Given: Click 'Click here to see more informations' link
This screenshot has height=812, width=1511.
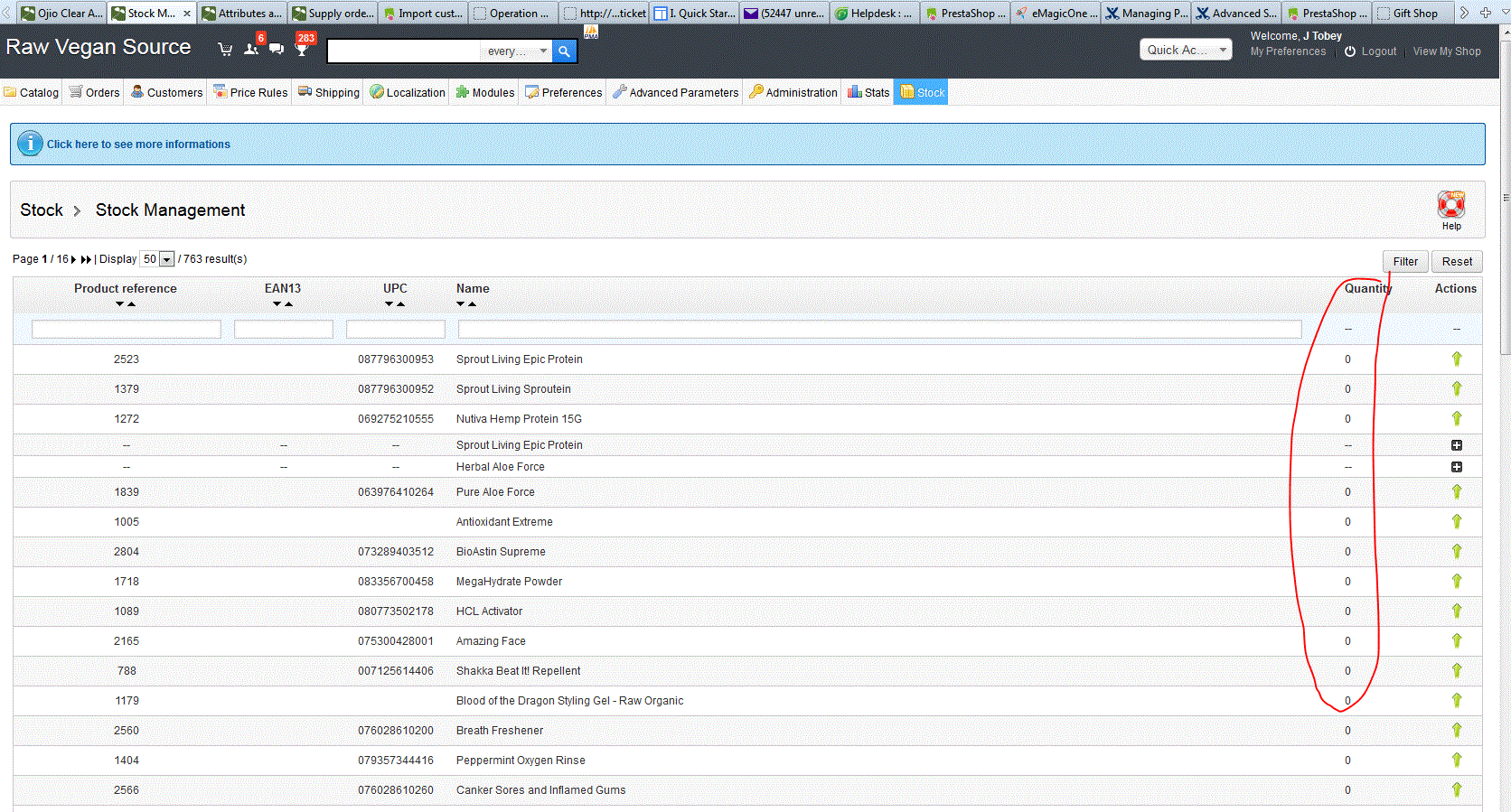Looking at the screenshot, I should coord(138,144).
